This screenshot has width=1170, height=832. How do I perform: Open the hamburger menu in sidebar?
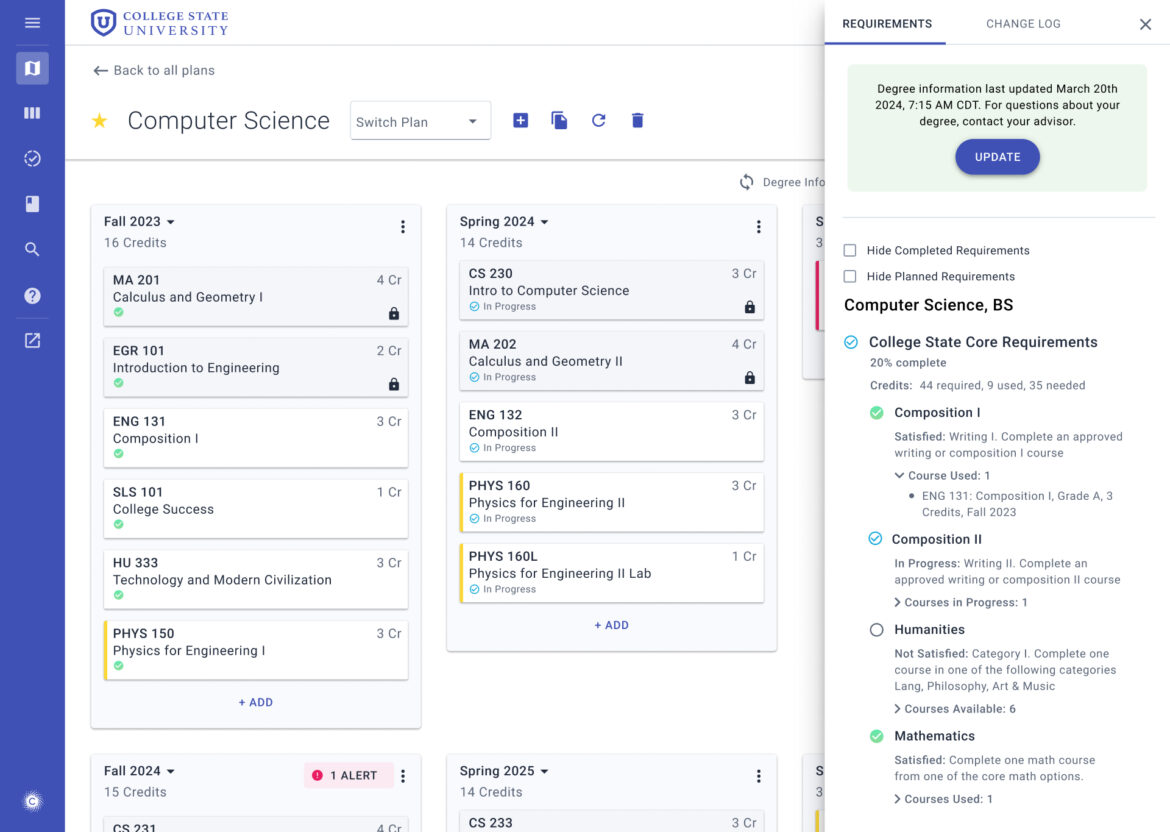[x=32, y=23]
